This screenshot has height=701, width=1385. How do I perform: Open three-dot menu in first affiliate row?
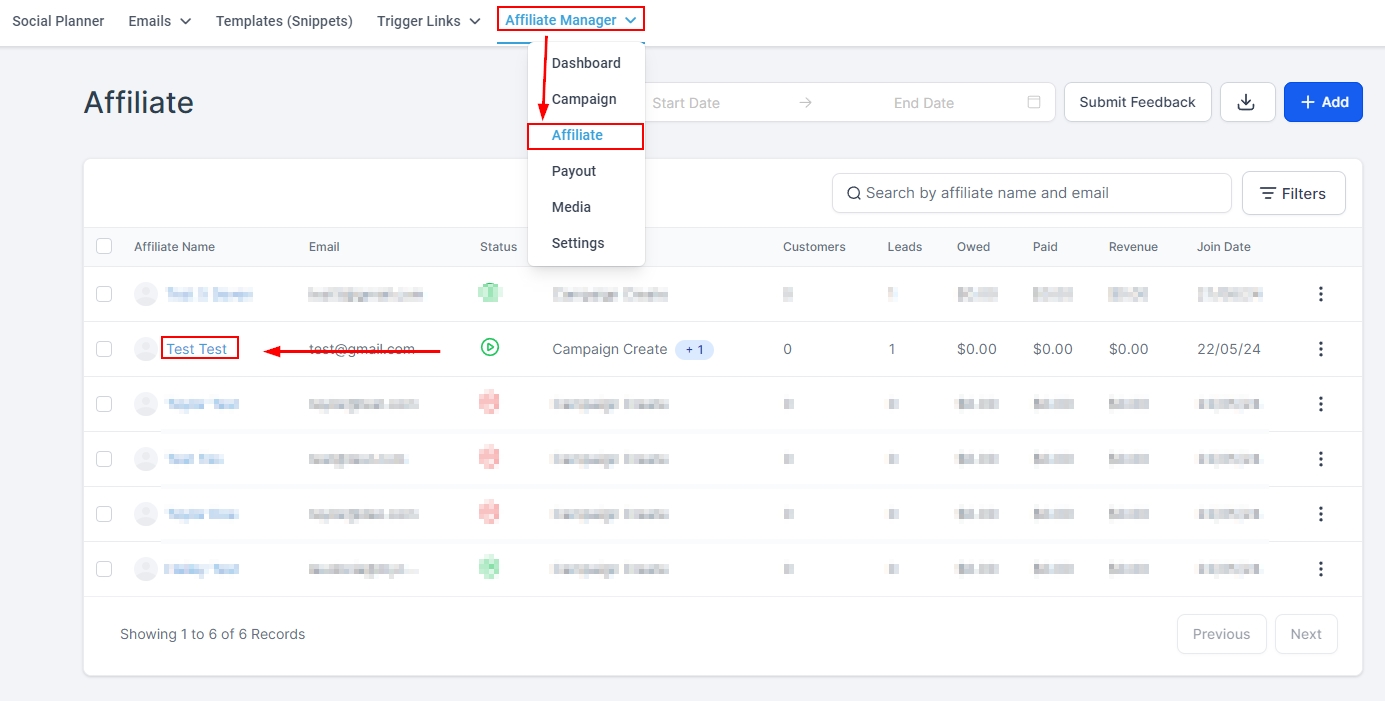(1320, 294)
